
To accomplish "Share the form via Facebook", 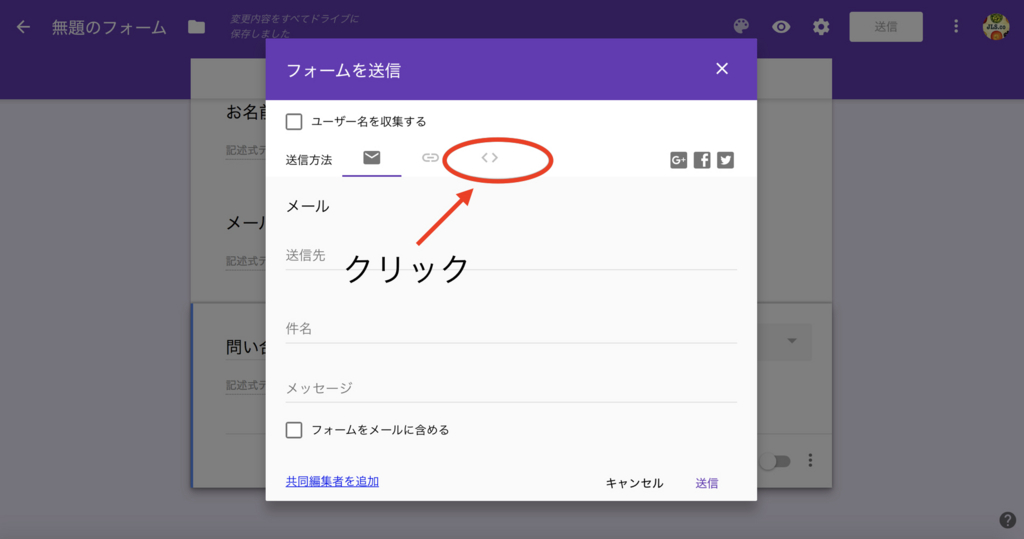I will click(702, 160).
